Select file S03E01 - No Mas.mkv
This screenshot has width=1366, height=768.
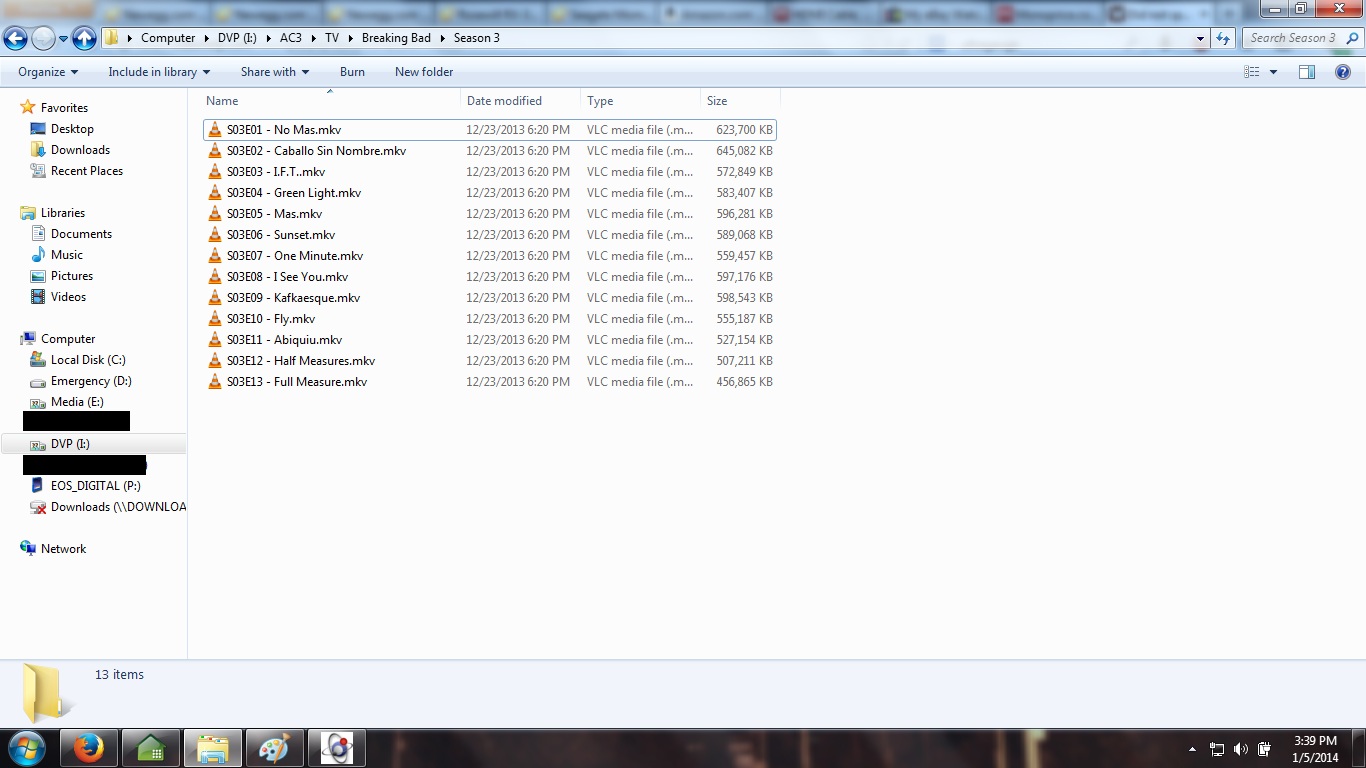point(489,130)
